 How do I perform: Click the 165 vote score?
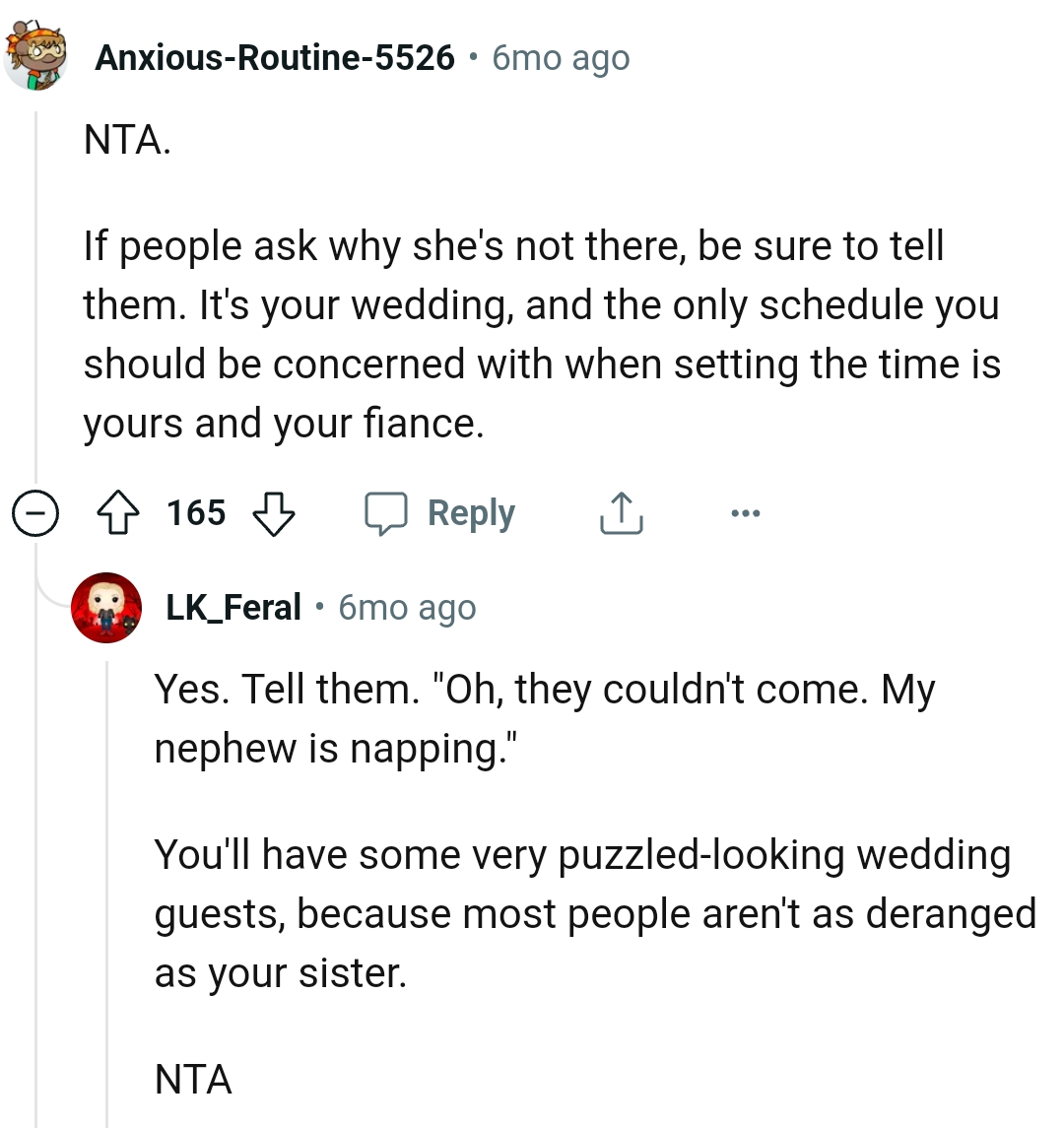point(195,512)
